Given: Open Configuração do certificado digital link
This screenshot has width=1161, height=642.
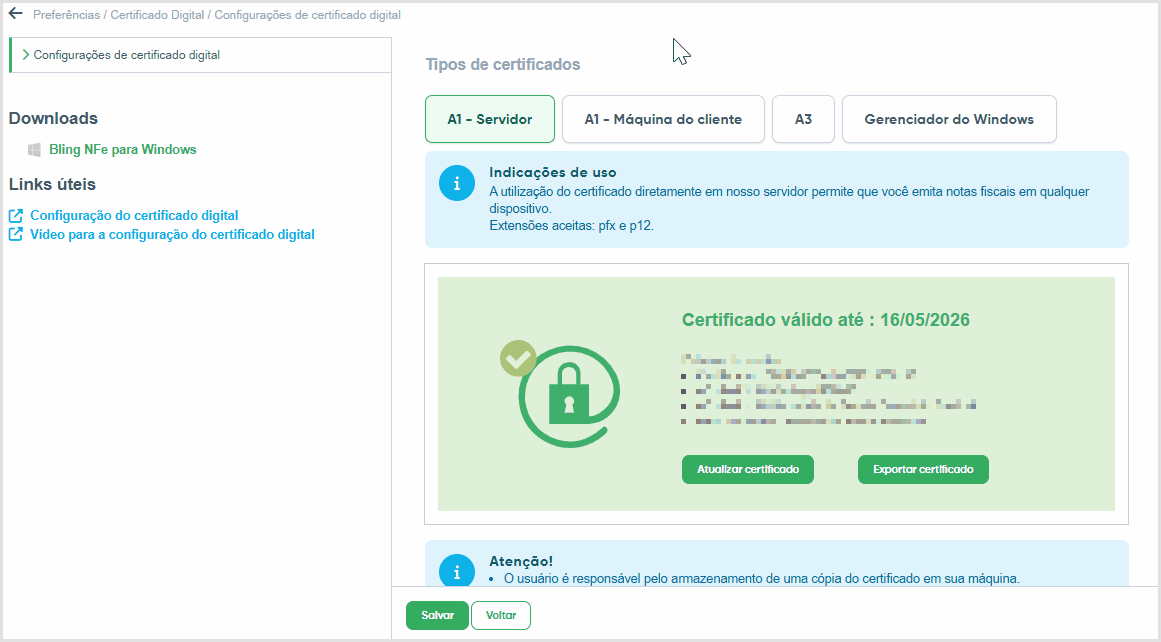Looking at the screenshot, I should coord(134,215).
